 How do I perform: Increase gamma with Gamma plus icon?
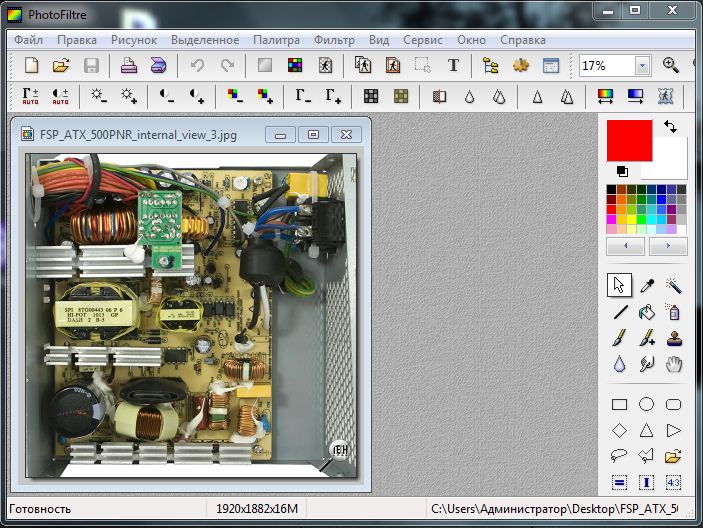click(333, 96)
